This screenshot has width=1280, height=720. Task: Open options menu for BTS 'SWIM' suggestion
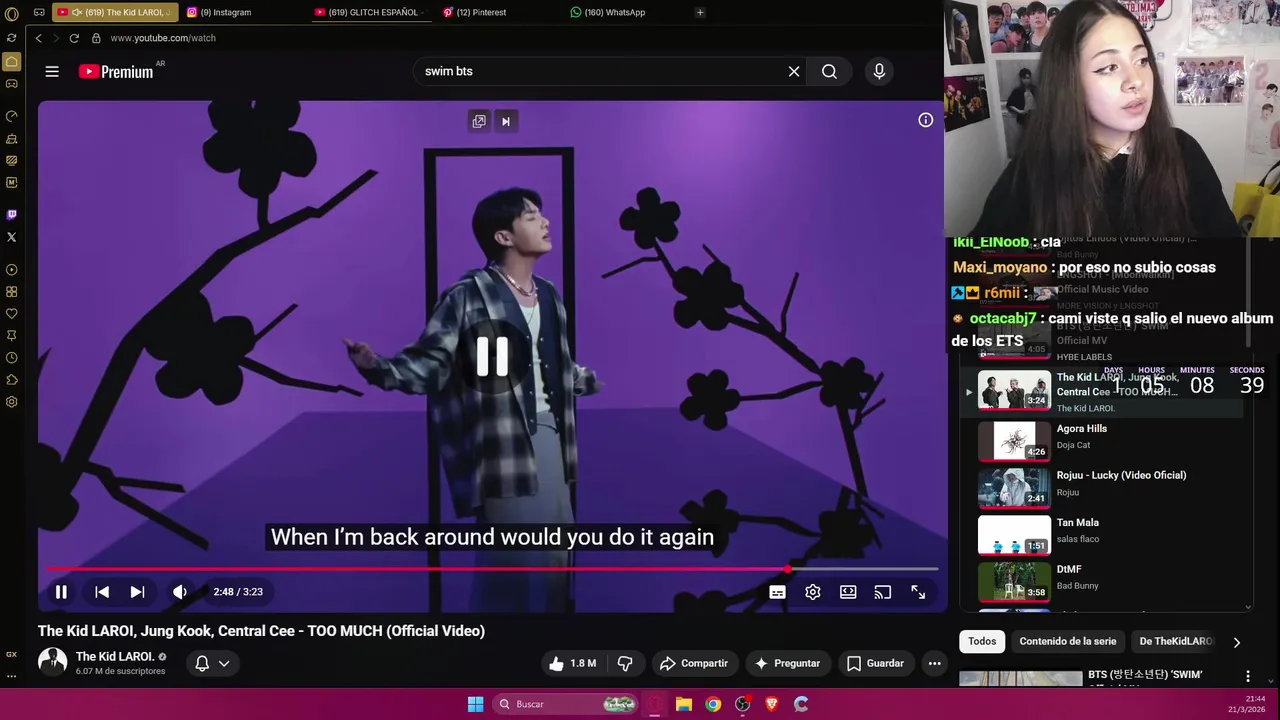tap(1247, 677)
